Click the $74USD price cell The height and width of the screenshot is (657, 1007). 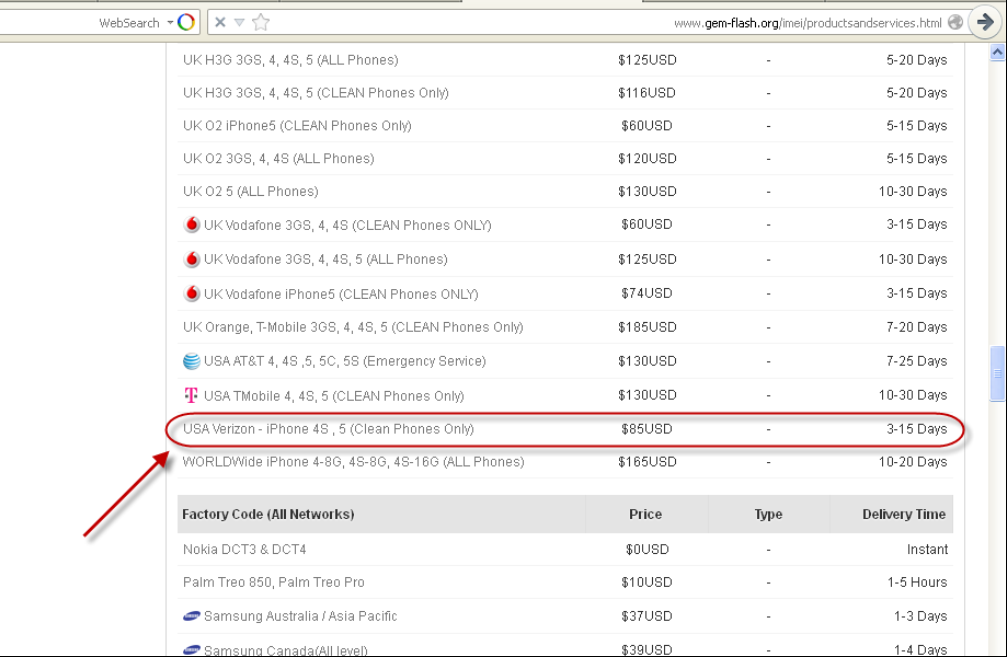click(x=646, y=293)
